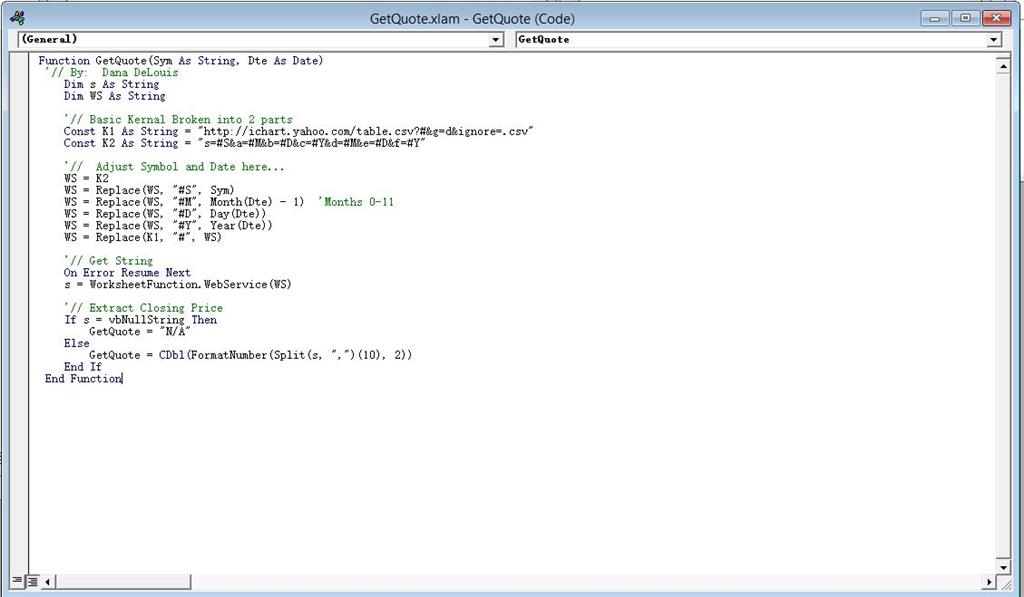The height and width of the screenshot is (597, 1024).
Task: Click the vertical scrollbar up arrow
Action: coord(1003,65)
